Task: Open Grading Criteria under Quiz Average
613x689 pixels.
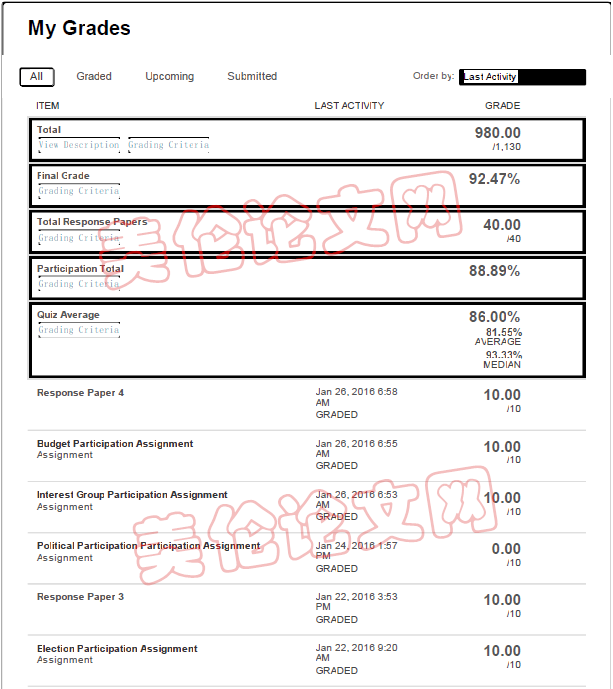Action: (x=79, y=330)
